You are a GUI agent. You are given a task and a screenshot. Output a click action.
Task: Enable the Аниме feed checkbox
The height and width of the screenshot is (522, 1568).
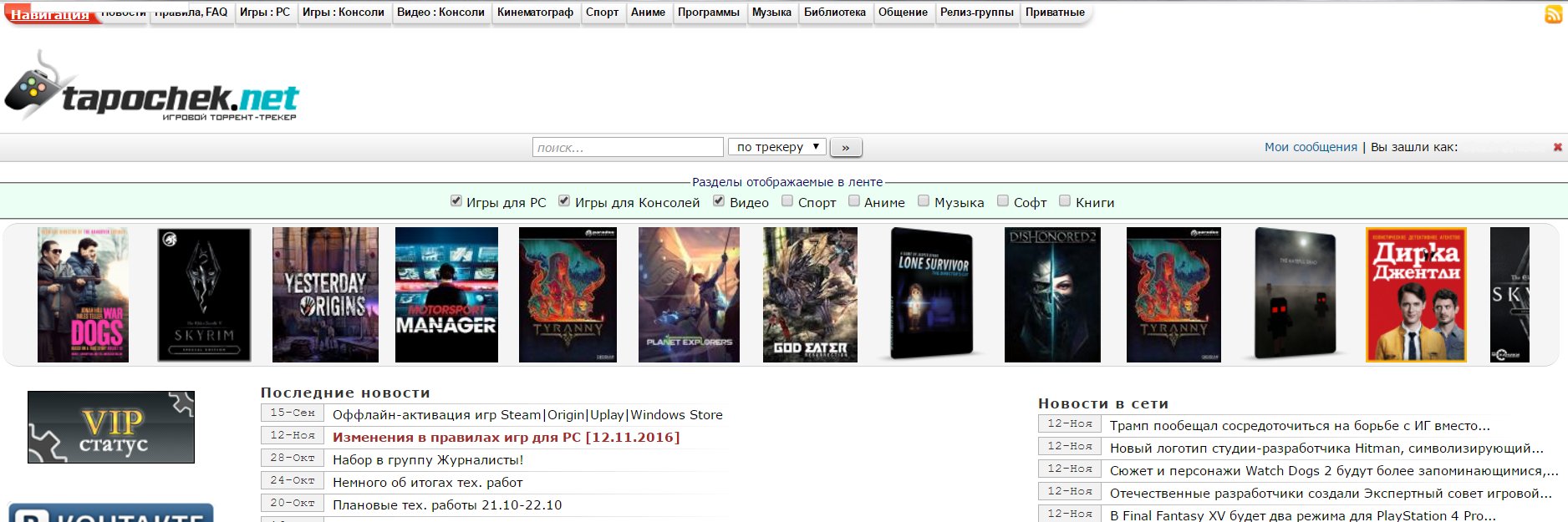point(854,200)
